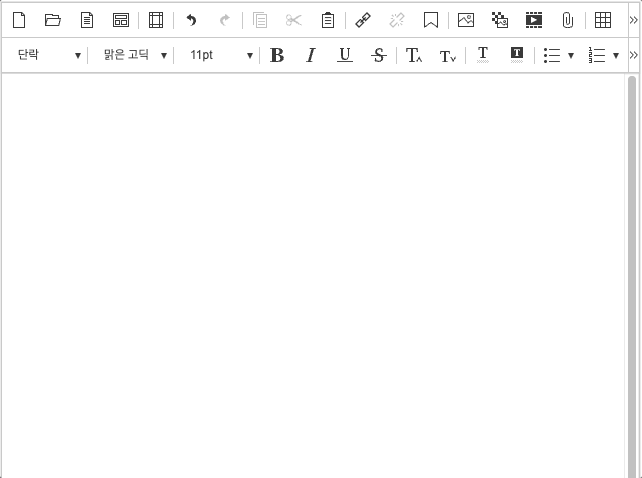
Task: Open a file with the folder icon
Action: (x=53, y=20)
